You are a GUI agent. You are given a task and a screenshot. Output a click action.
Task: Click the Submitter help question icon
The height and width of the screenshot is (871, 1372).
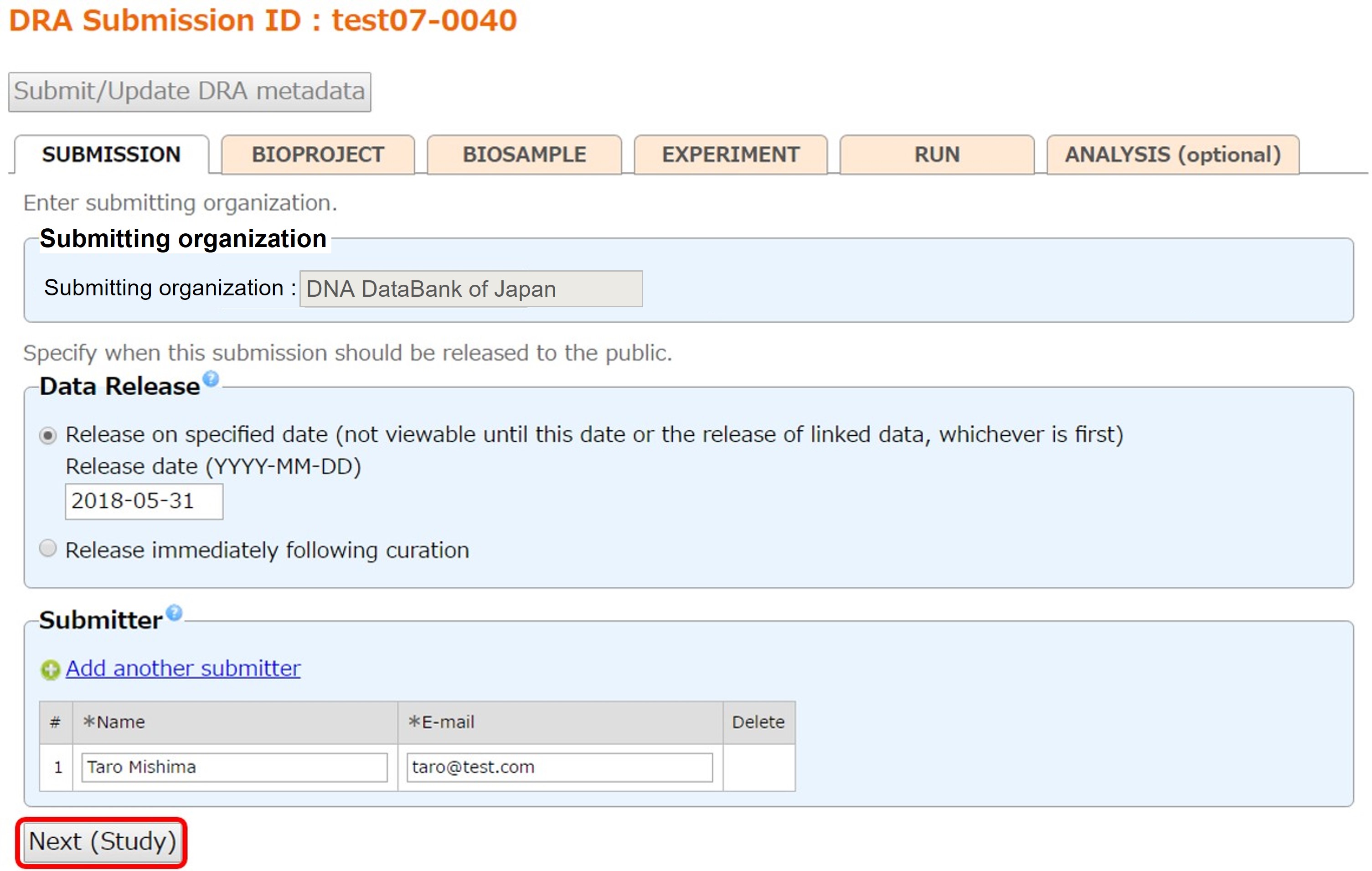tap(174, 613)
